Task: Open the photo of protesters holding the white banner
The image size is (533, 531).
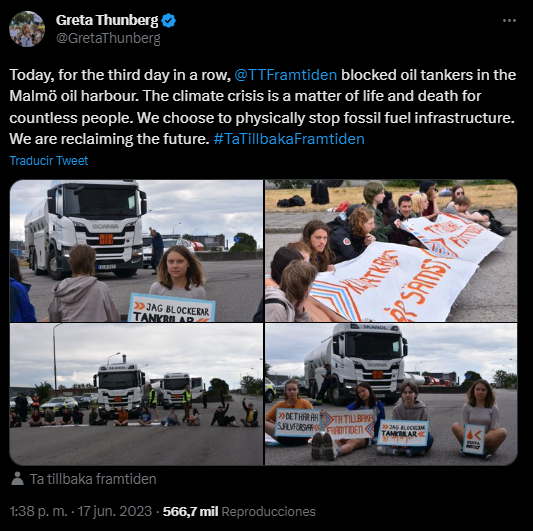Action: (x=391, y=251)
